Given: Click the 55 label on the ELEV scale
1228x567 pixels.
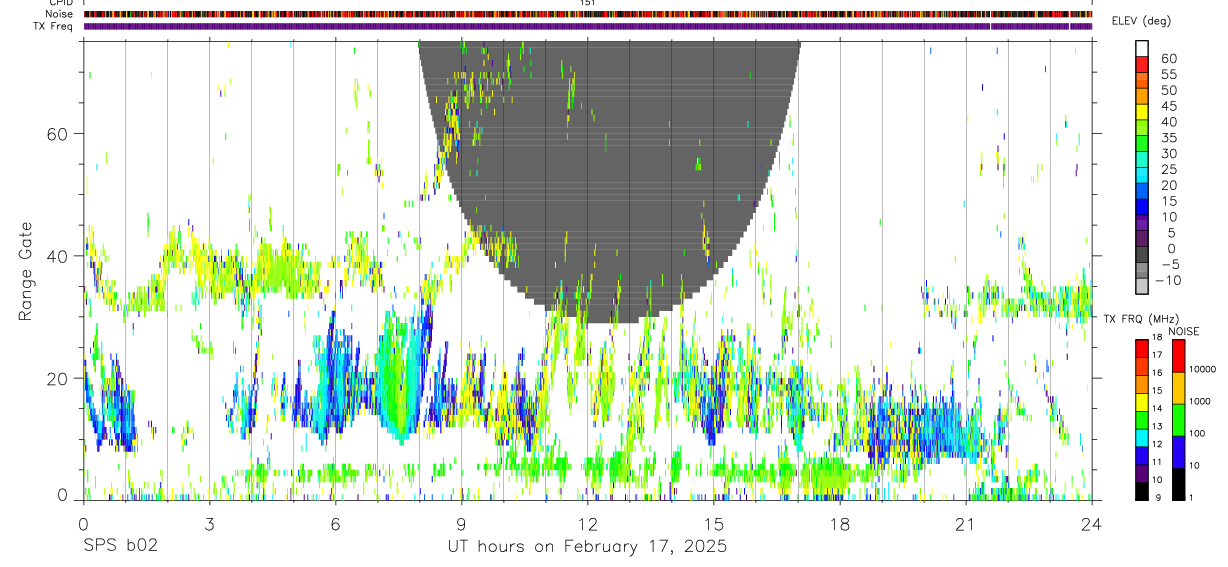Looking at the screenshot, I should (x=1168, y=75).
